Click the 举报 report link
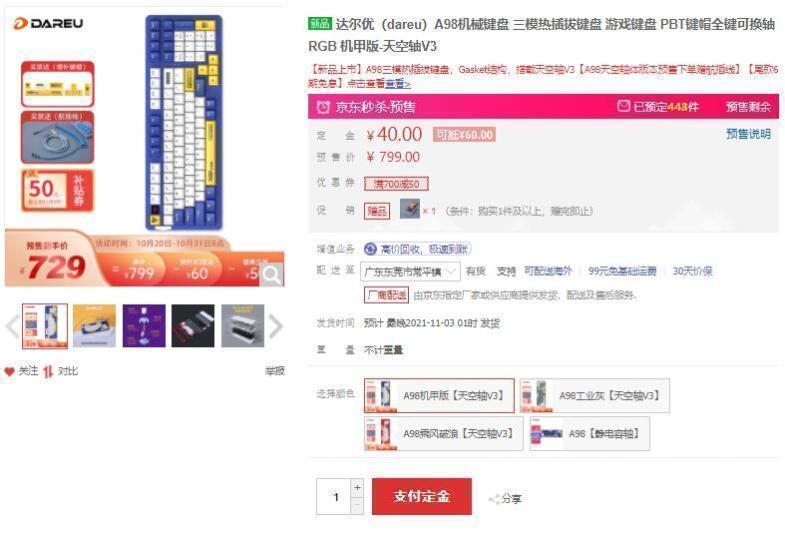 pos(275,371)
